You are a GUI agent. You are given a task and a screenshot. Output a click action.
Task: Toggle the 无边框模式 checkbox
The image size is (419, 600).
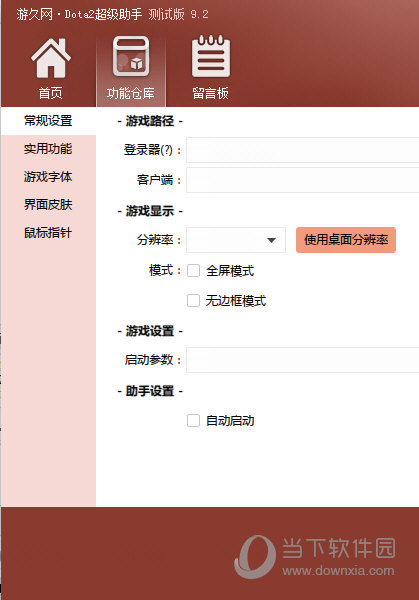[193, 300]
